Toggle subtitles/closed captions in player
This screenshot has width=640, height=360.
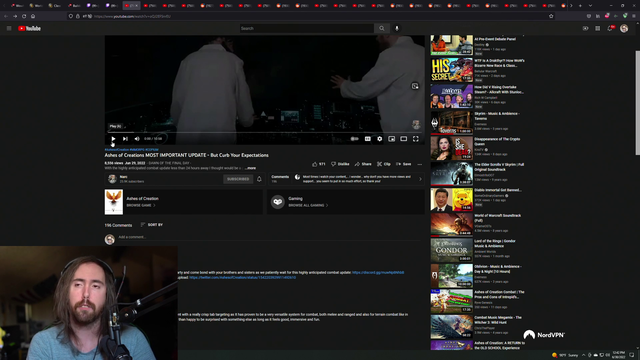[368, 139]
